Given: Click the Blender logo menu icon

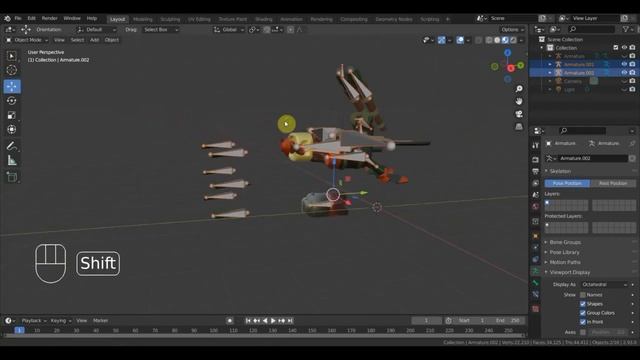Looking at the screenshot, I should [7, 18].
